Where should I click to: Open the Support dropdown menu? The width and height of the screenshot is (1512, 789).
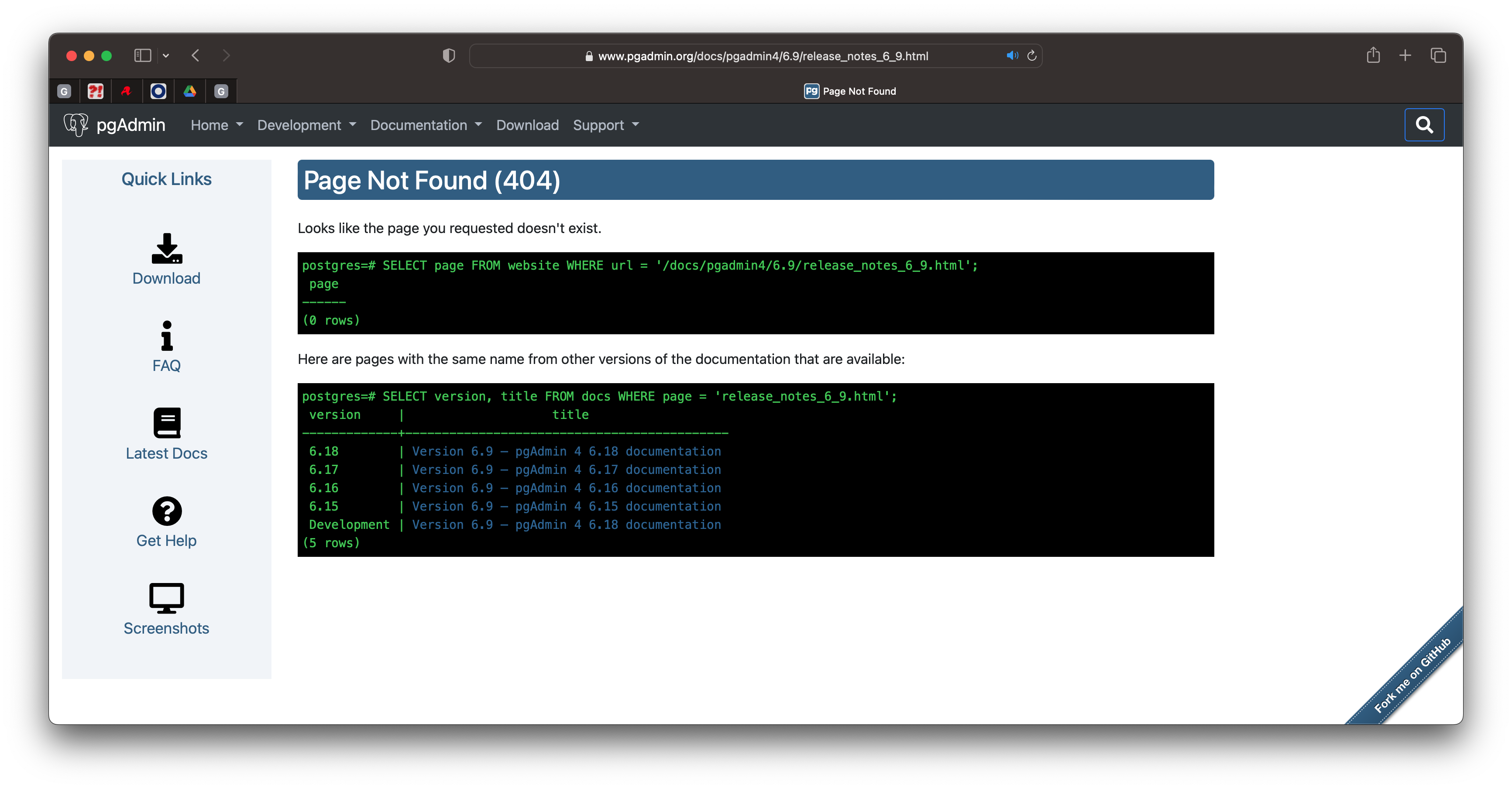[x=605, y=125]
